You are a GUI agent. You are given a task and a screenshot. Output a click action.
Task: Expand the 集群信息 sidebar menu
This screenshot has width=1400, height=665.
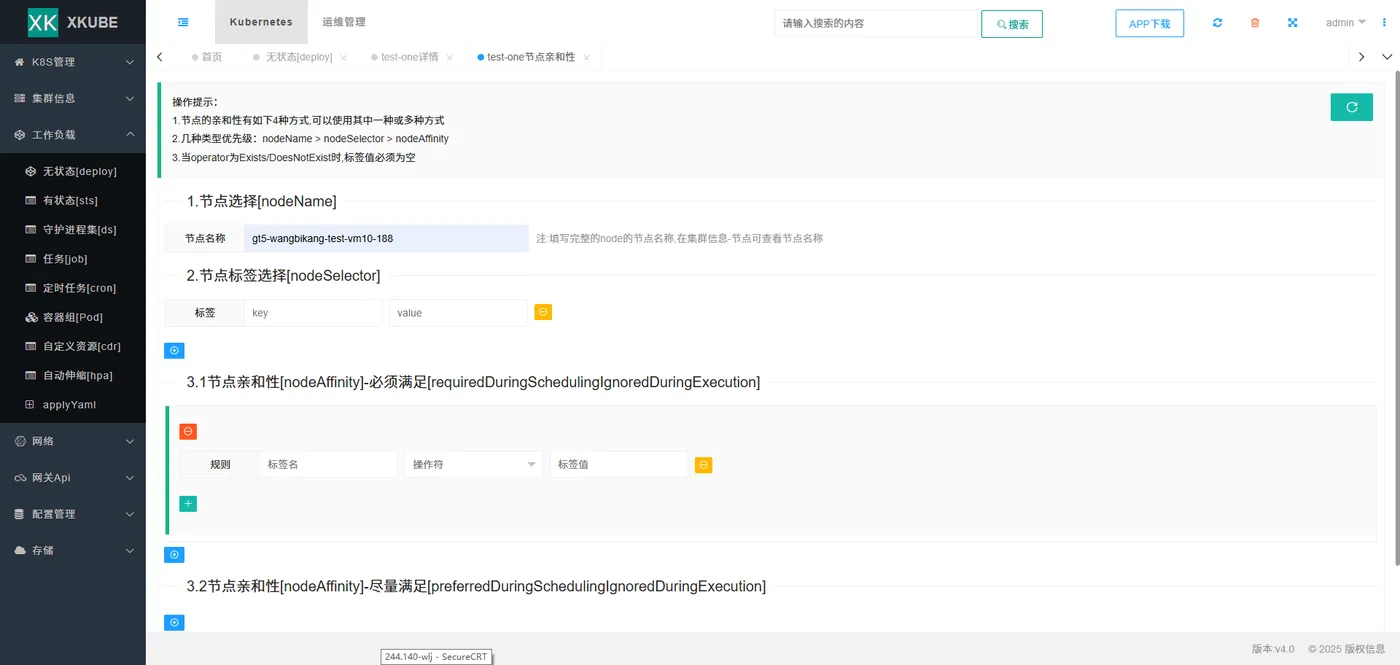point(73,98)
